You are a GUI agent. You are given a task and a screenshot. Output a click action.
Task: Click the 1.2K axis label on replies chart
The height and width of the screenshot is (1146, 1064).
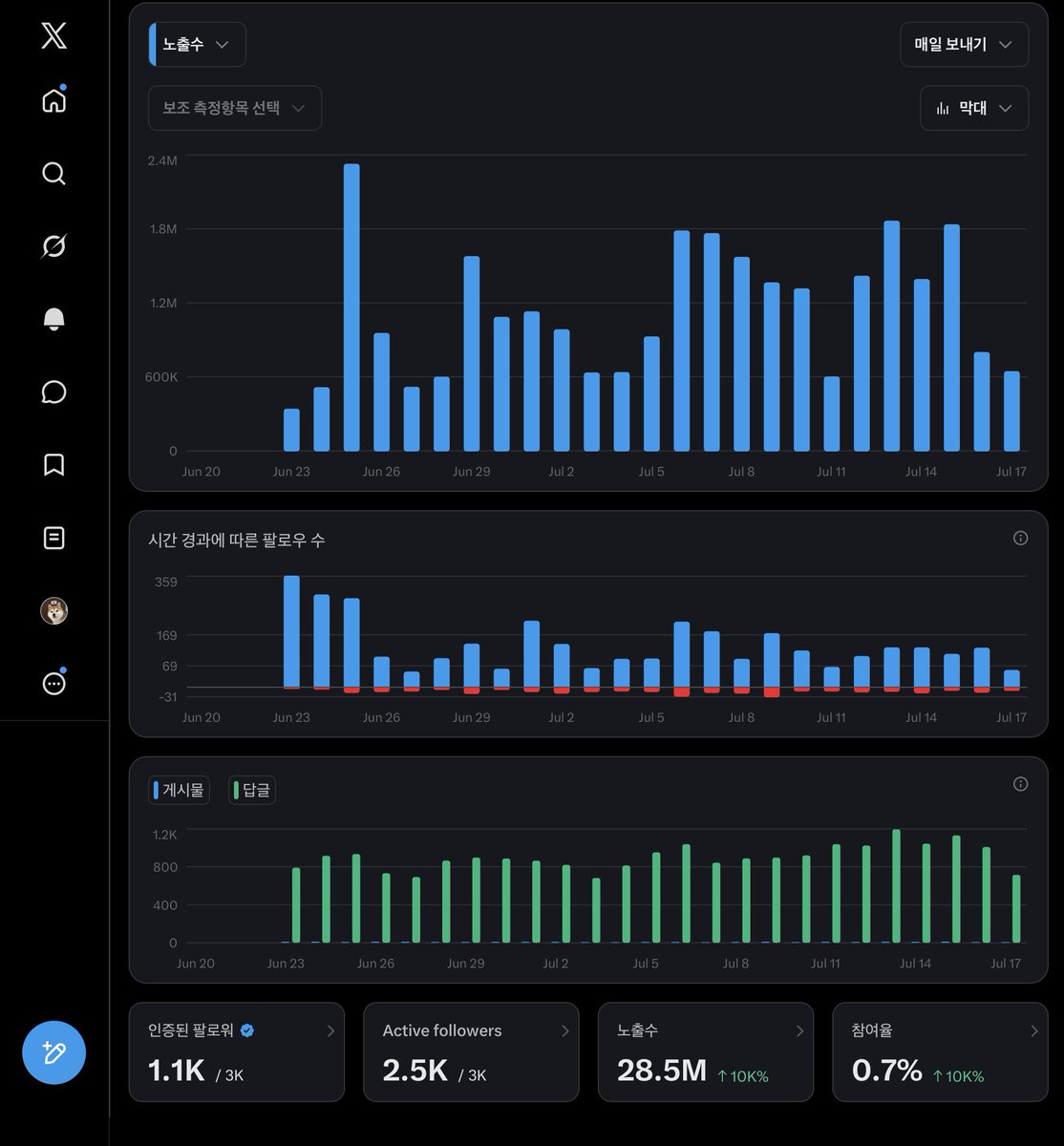(x=165, y=835)
